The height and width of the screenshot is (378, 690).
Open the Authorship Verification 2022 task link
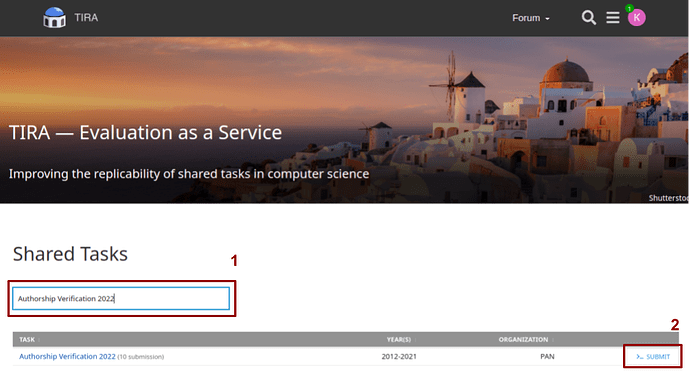click(67, 356)
